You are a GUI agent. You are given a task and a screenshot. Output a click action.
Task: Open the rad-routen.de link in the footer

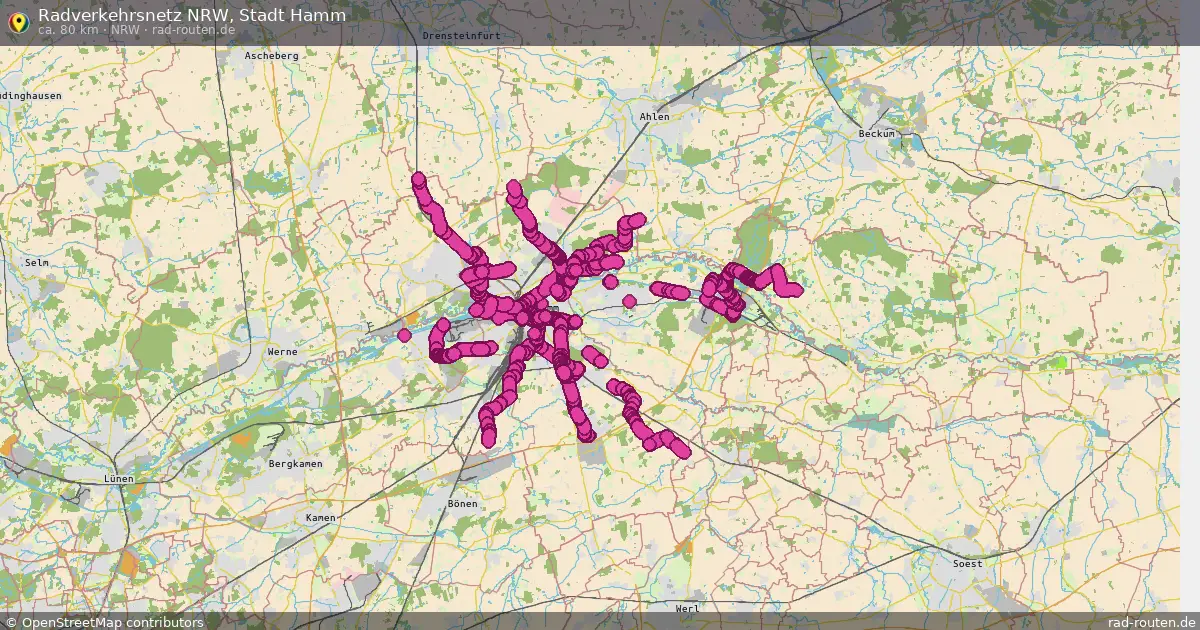tap(1152, 622)
